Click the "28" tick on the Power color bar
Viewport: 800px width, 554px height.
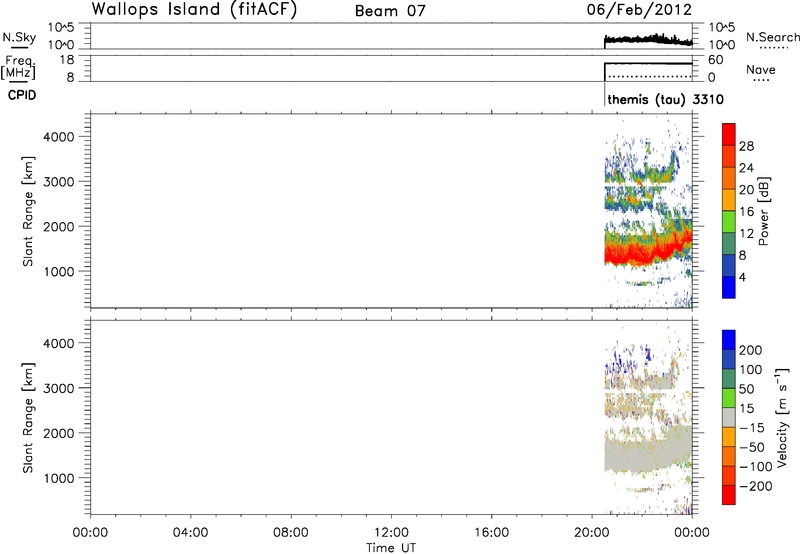coord(746,146)
